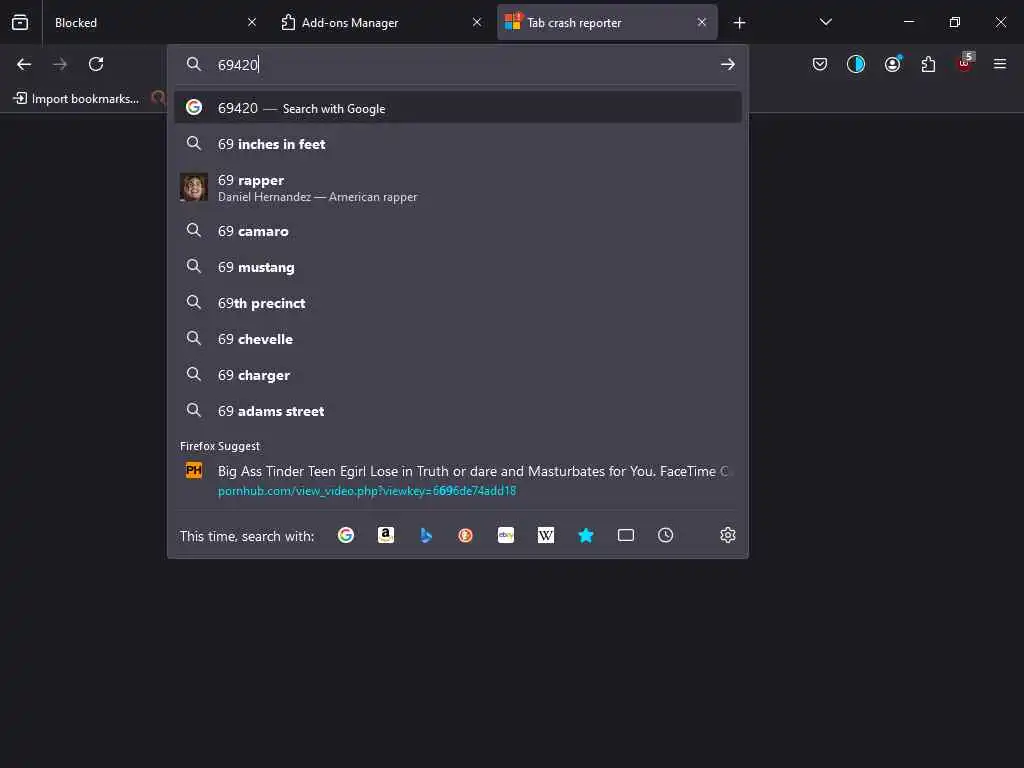Choose the 69 rapper suggestion
1024x768 pixels.
458,187
